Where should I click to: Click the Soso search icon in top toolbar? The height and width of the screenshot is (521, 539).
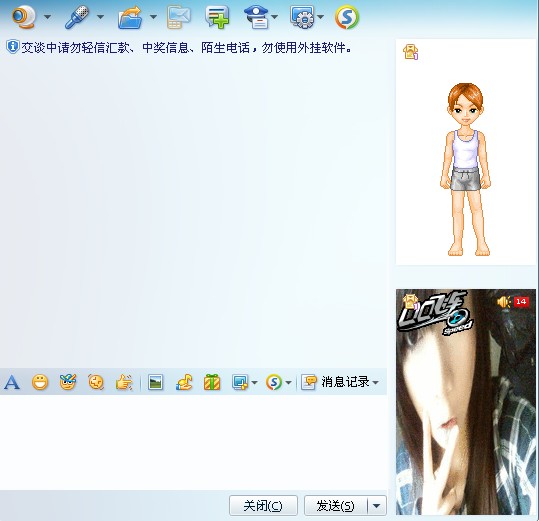coord(347,16)
